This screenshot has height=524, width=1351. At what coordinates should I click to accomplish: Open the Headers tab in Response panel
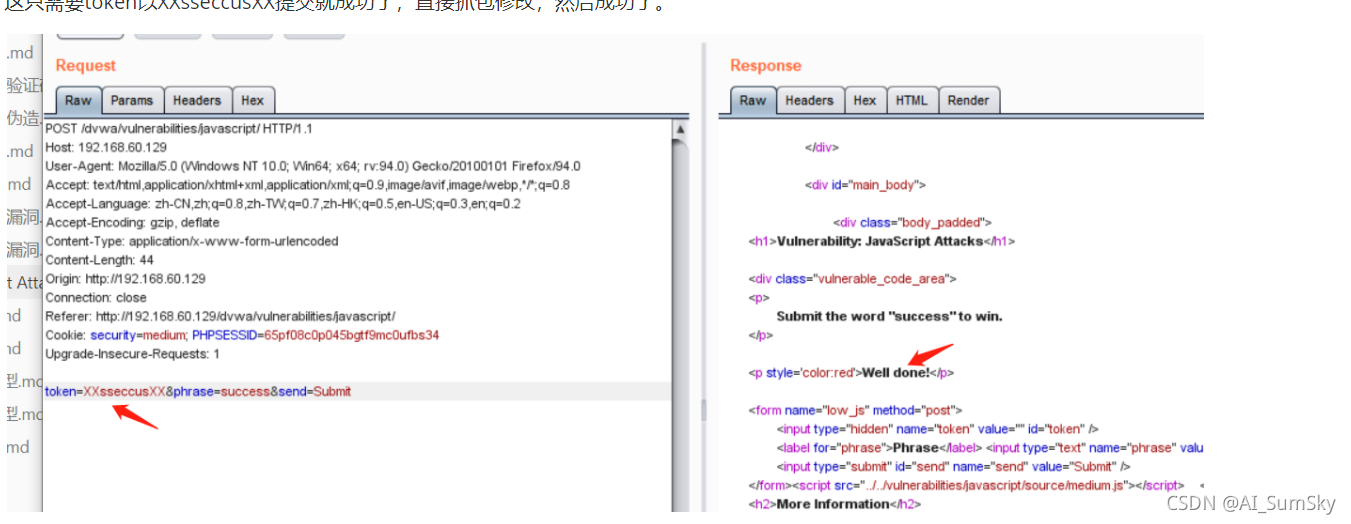point(809,100)
